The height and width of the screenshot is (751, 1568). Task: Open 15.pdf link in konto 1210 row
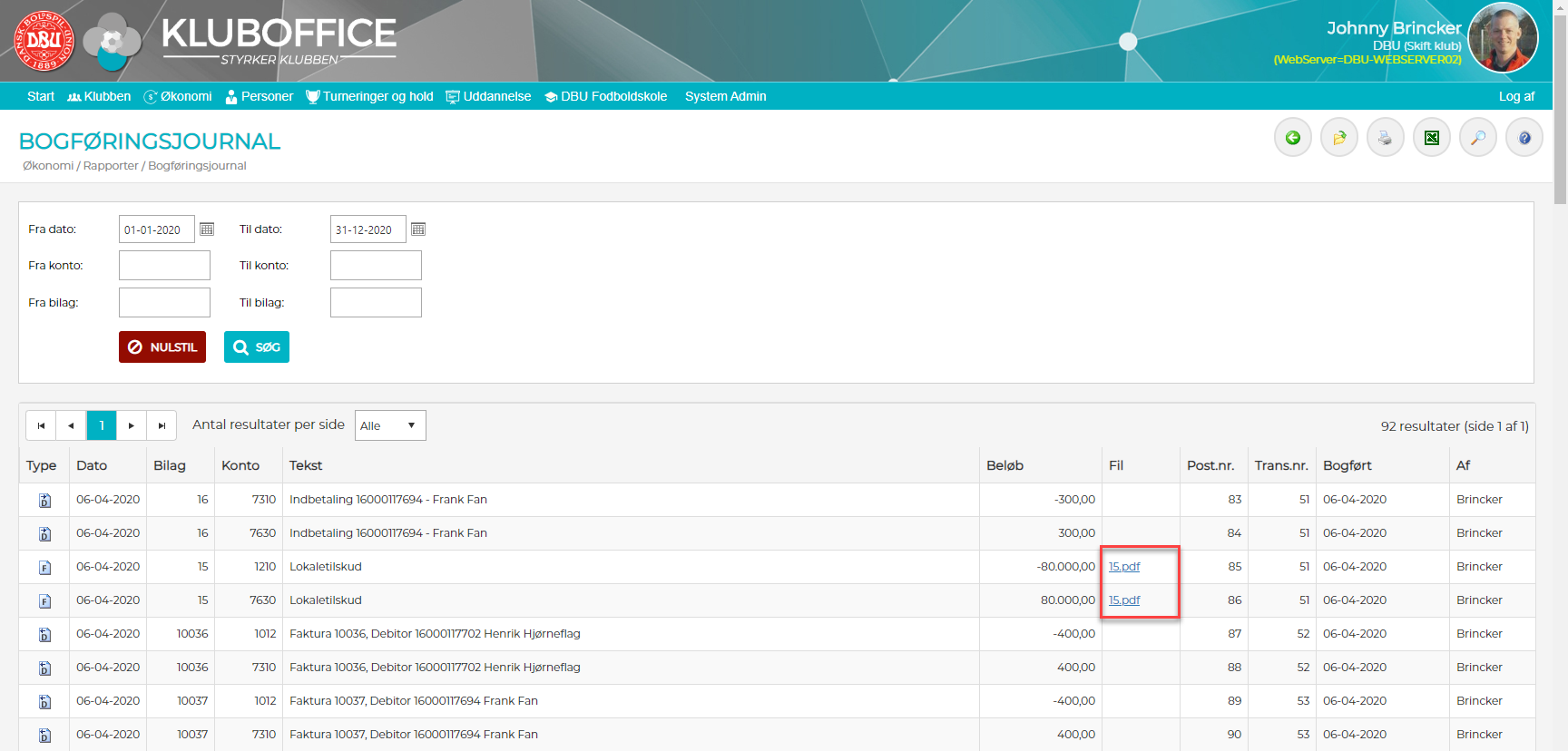(1123, 567)
